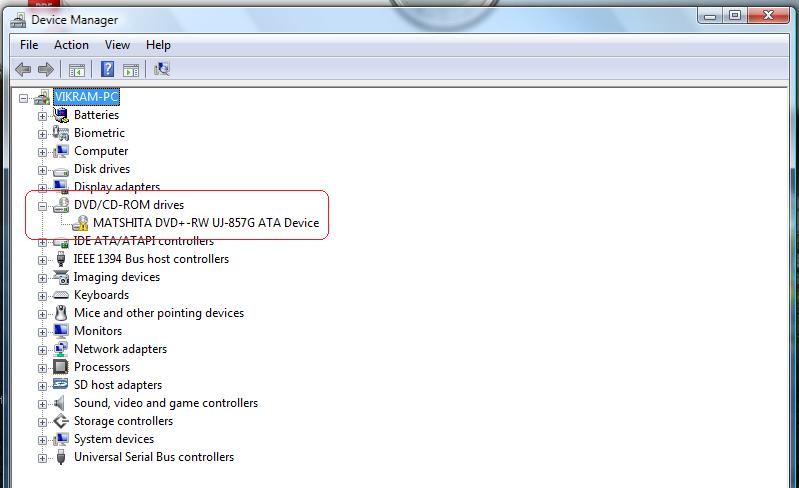This screenshot has width=799, height=488.
Task: Collapse the DVD/CD-ROM drives node
Action: (42, 206)
